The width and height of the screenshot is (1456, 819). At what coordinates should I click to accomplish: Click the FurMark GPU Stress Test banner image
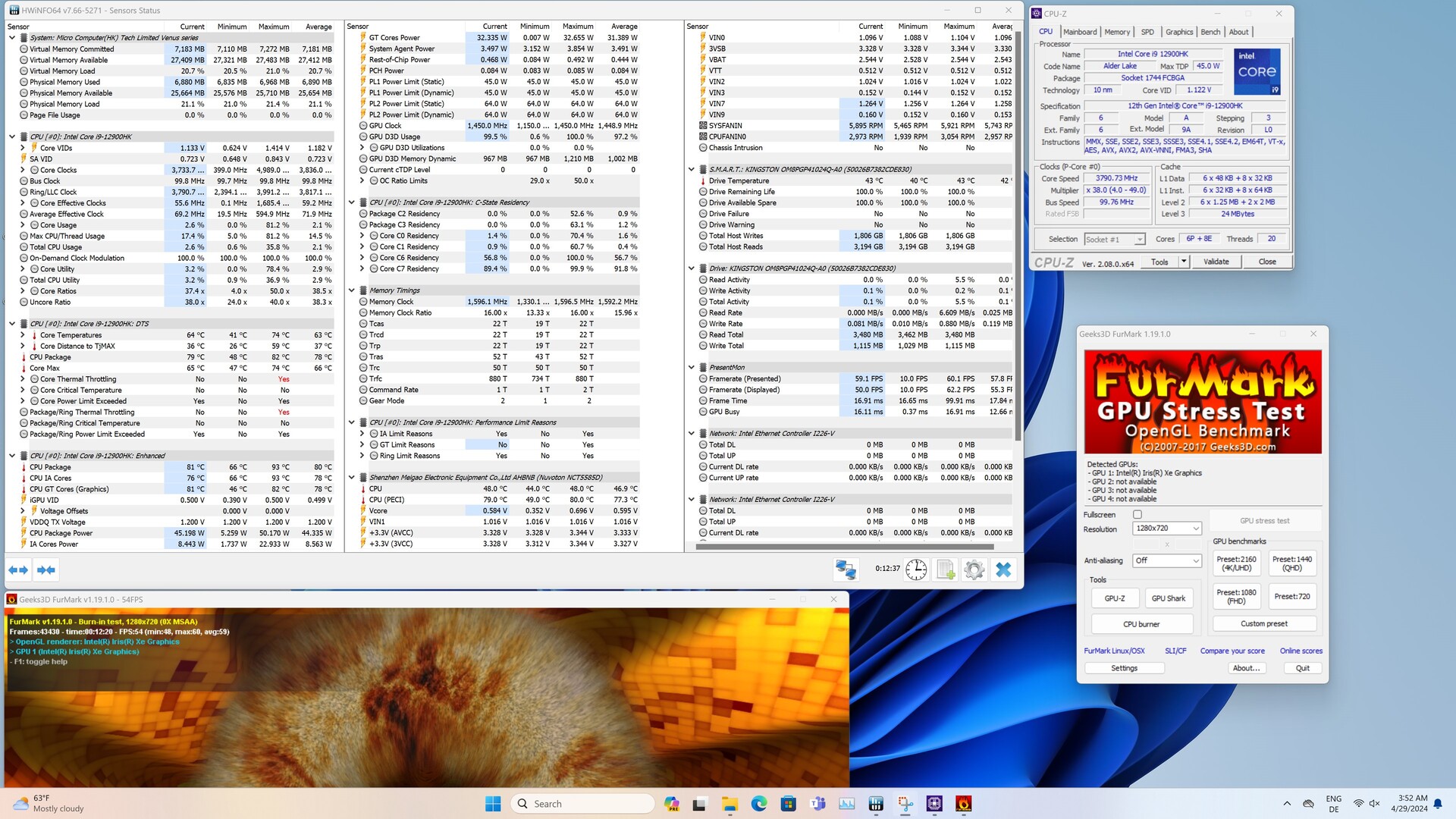click(x=1203, y=401)
